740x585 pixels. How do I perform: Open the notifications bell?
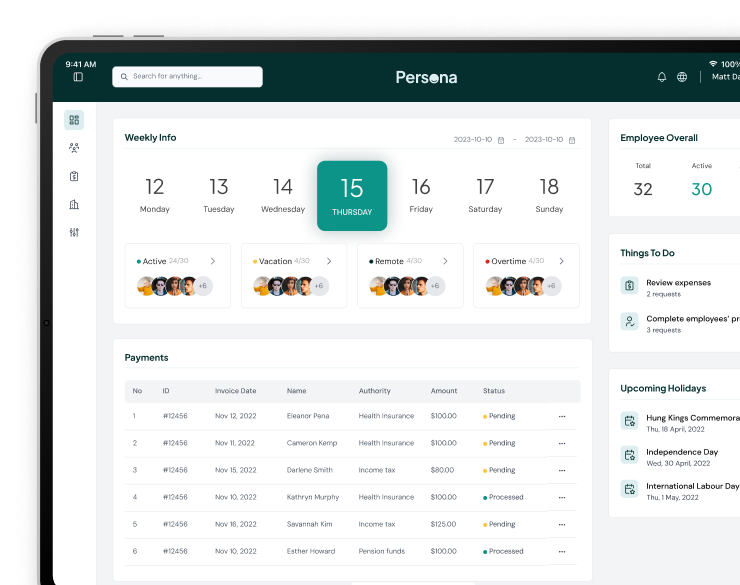(662, 77)
